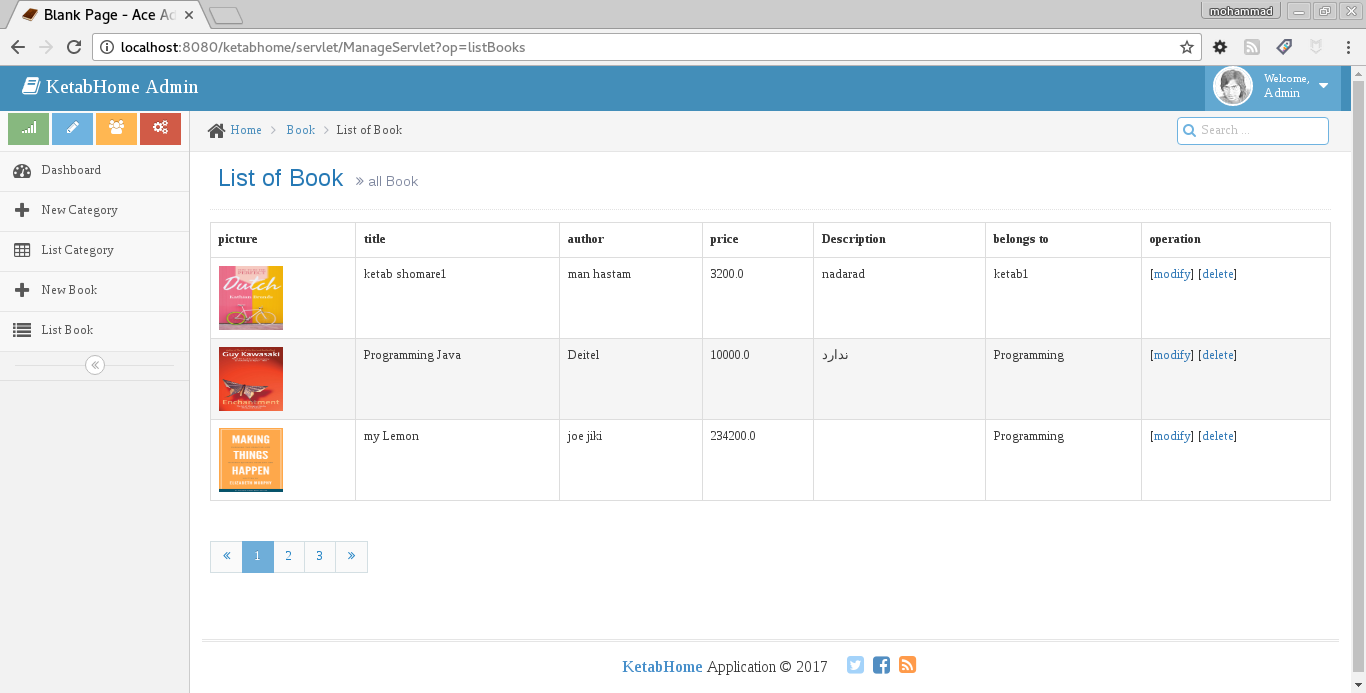Open Chrome three-dot menu
The width and height of the screenshot is (1366, 693).
(1349, 47)
